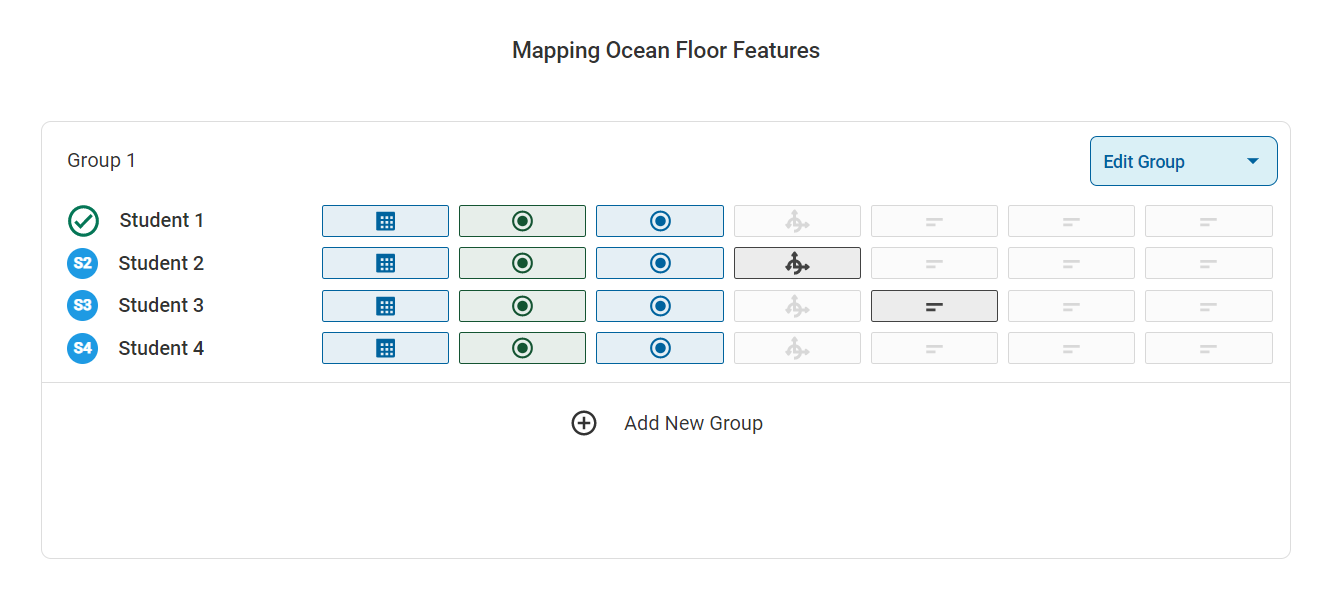This screenshot has width=1332, height=602.
Task: Click the Add New Group link
Action: 693,423
